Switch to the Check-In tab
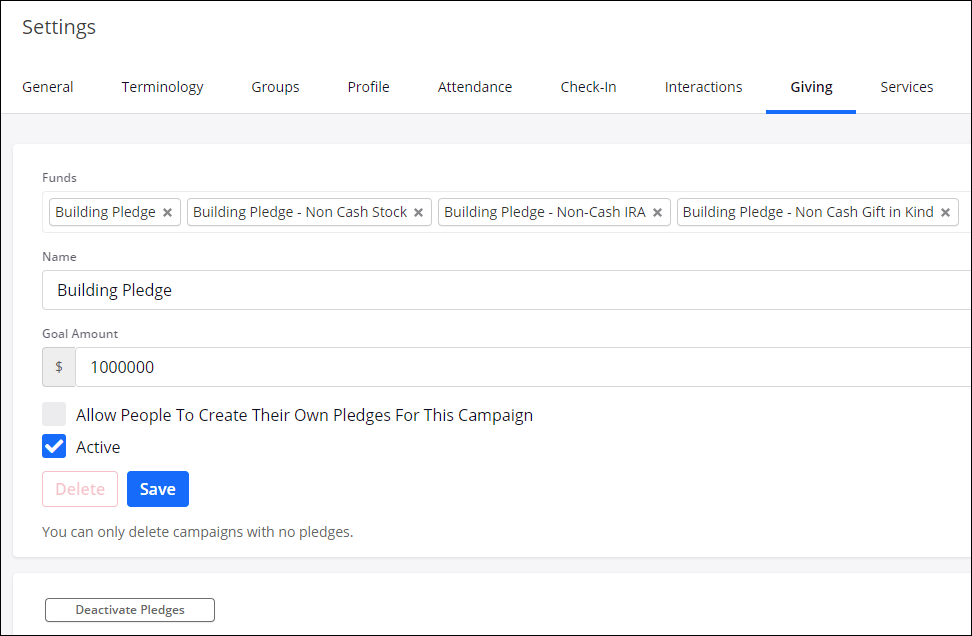The width and height of the screenshot is (972, 636). point(588,87)
